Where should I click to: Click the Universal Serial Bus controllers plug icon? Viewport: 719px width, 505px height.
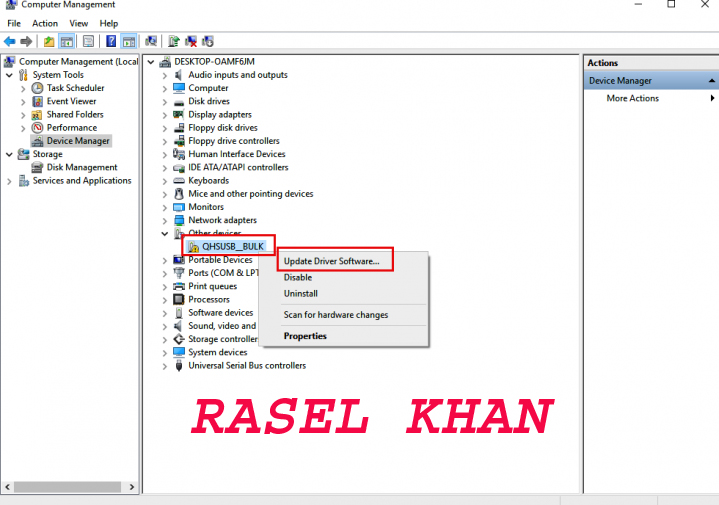click(178, 366)
